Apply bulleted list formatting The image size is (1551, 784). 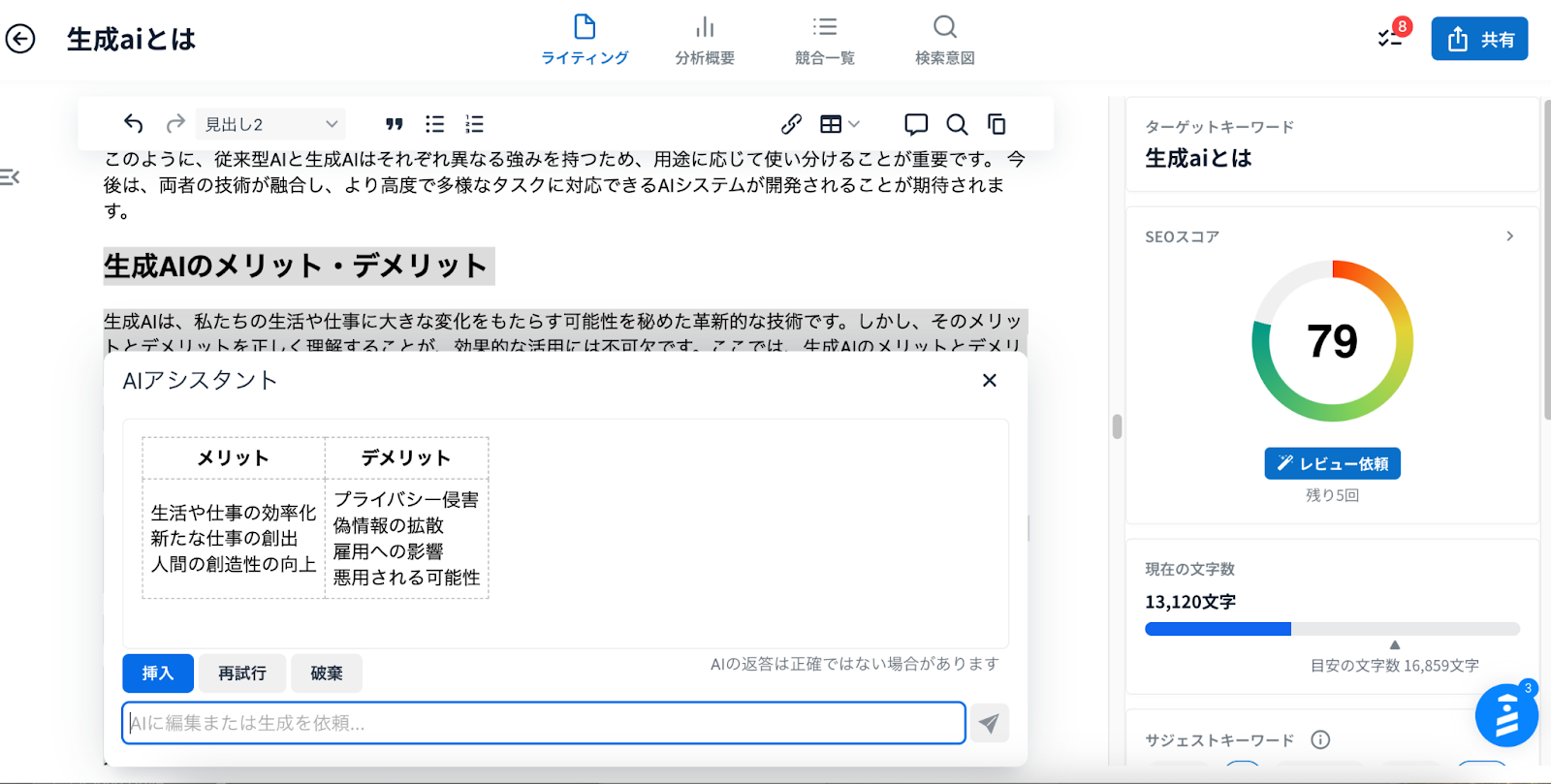[434, 124]
